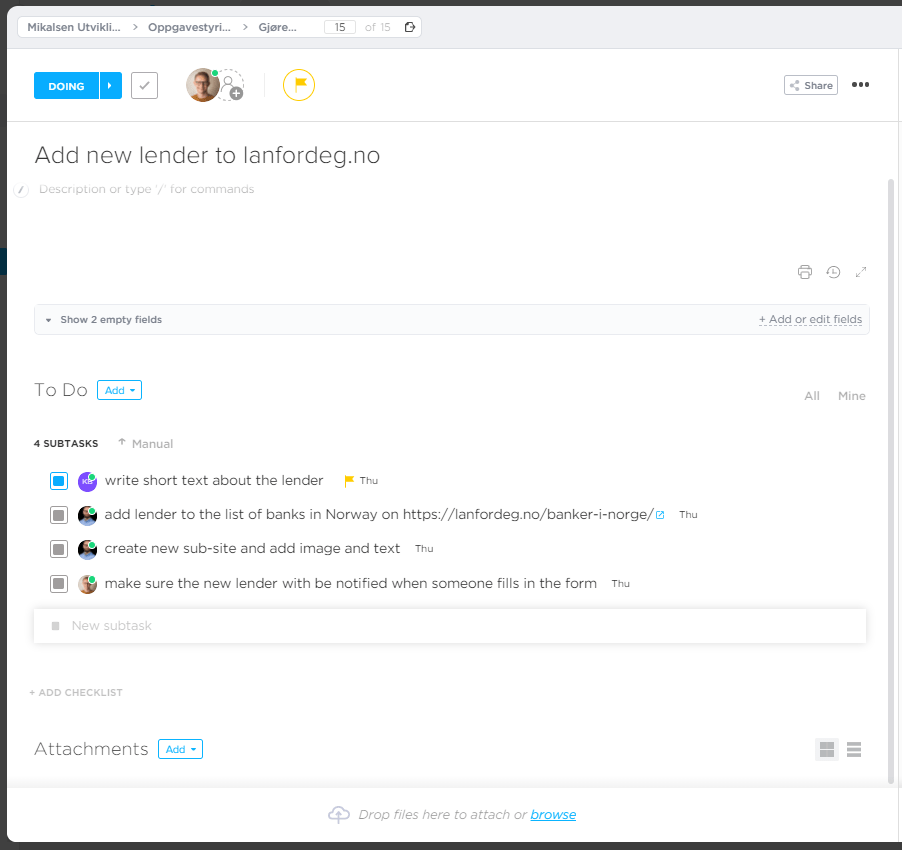The height and width of the screenshot is (850, 902).
Task: Toggle status of 'create new sub-site' subtask
Action: point(59,549)
